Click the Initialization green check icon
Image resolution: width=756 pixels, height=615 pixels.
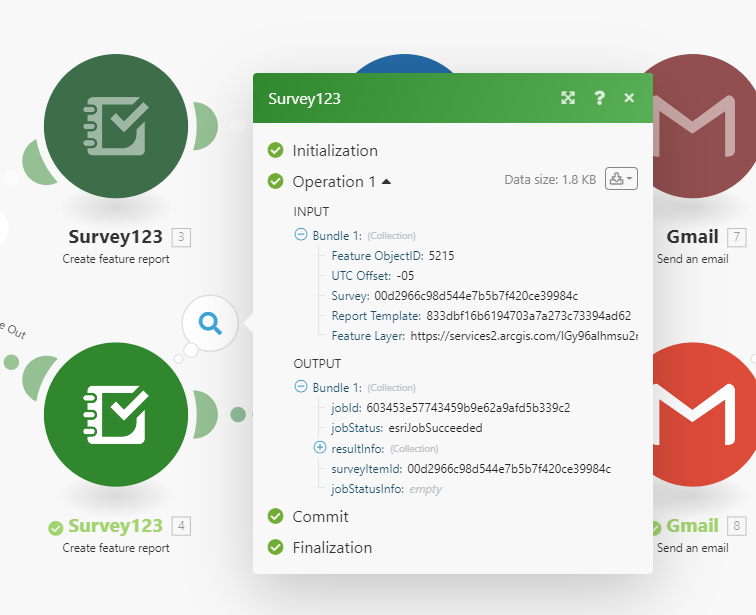(x=275, y=150)
